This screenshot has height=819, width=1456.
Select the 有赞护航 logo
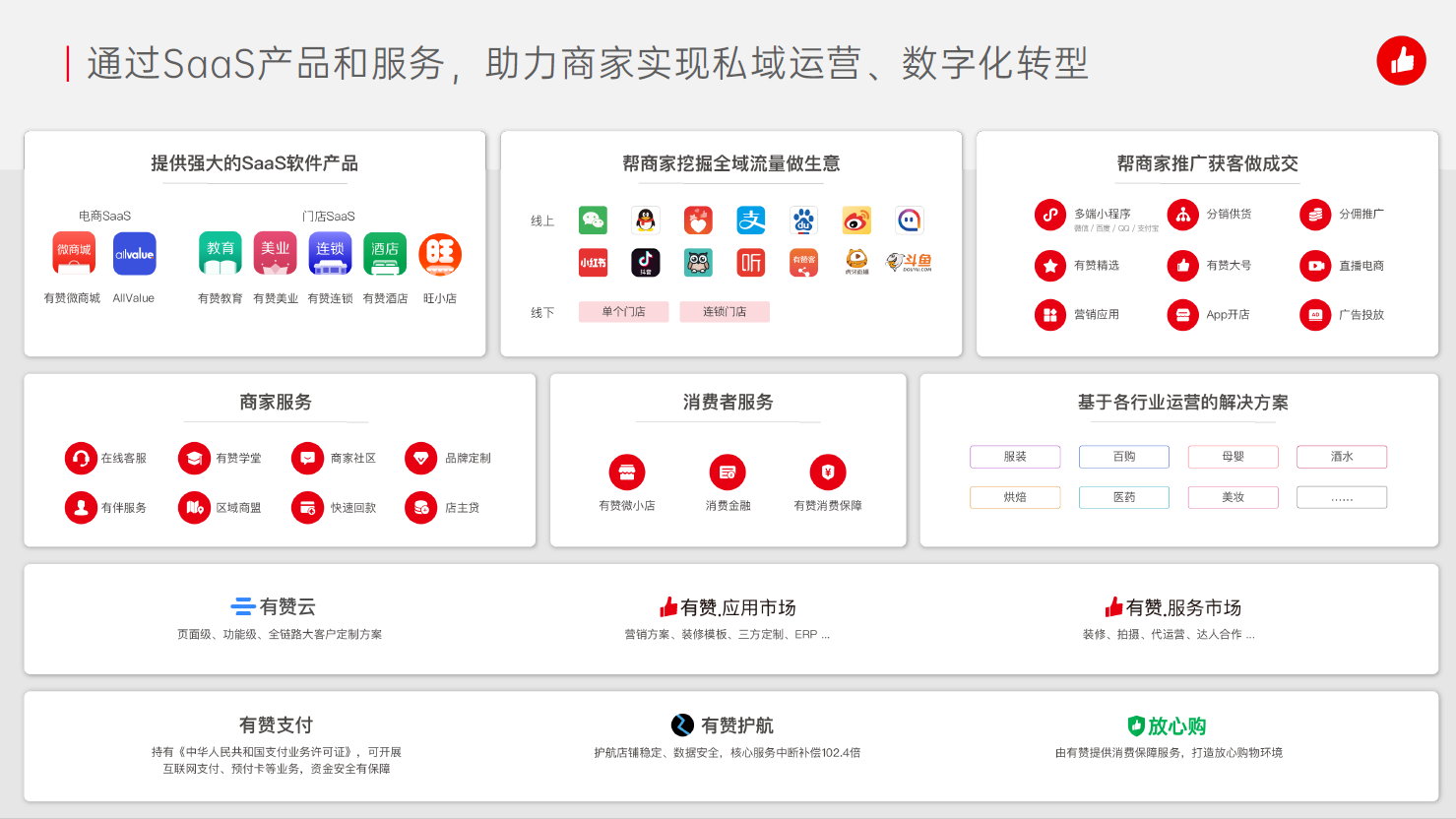(x=722, y=725)
